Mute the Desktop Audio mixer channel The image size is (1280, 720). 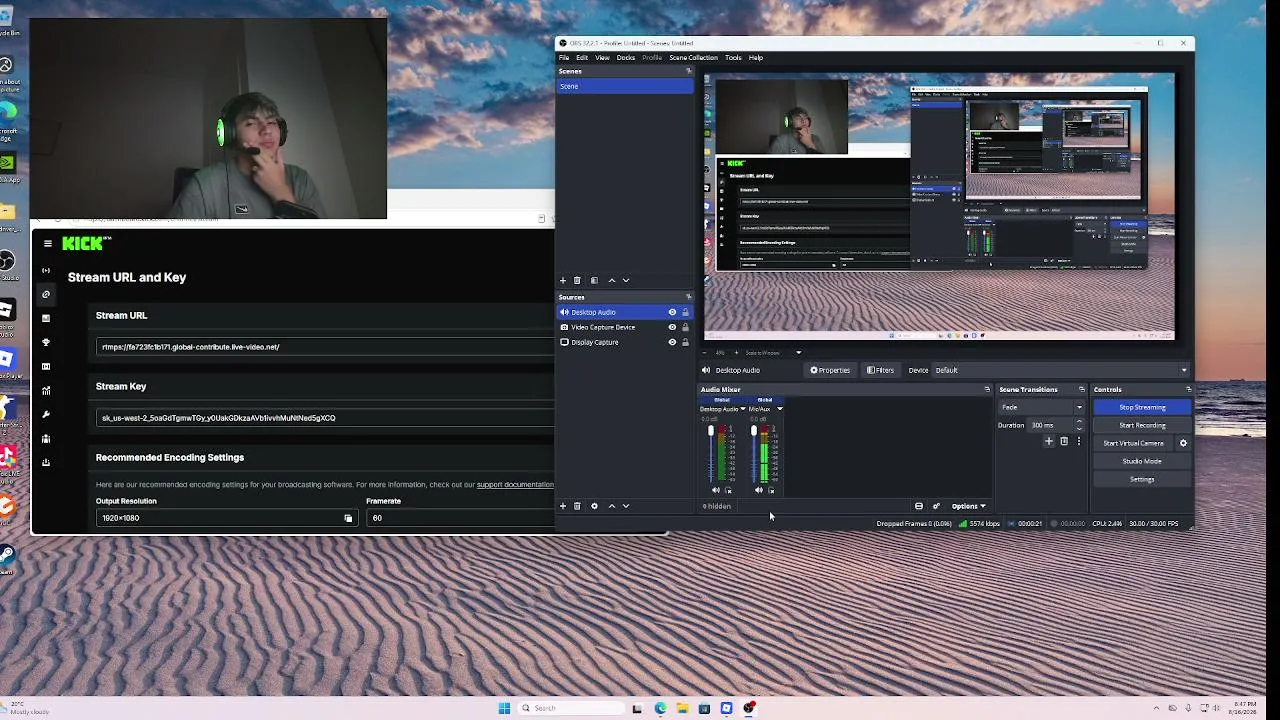716,490
